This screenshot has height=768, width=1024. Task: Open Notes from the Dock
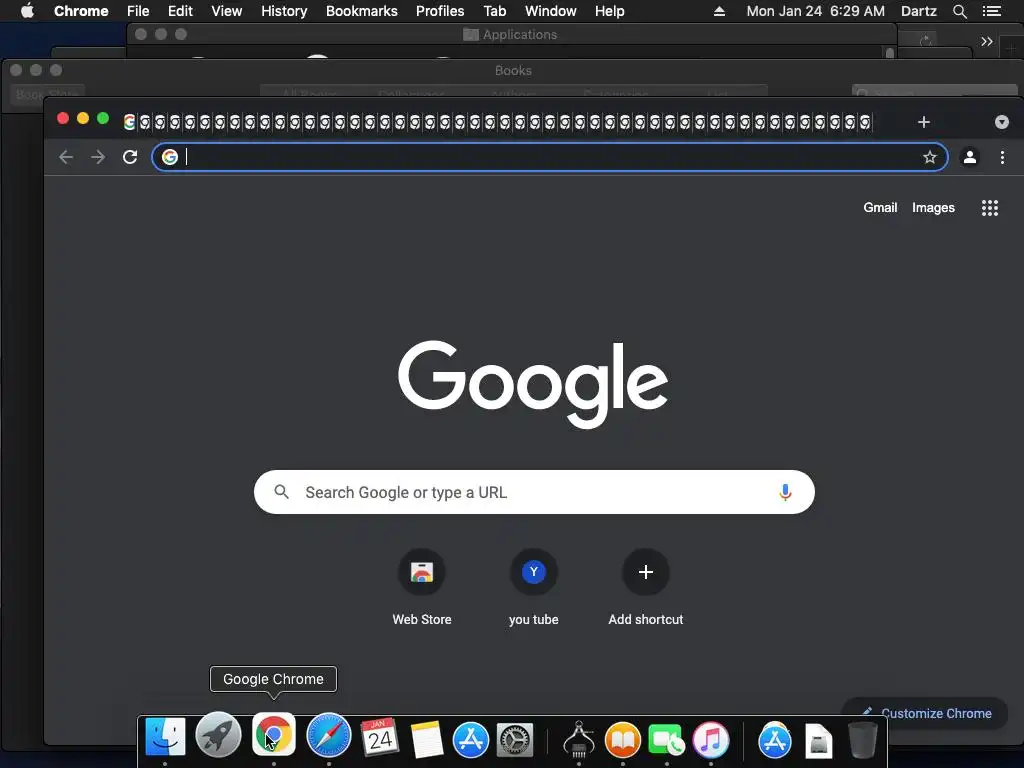pos(427,739)
